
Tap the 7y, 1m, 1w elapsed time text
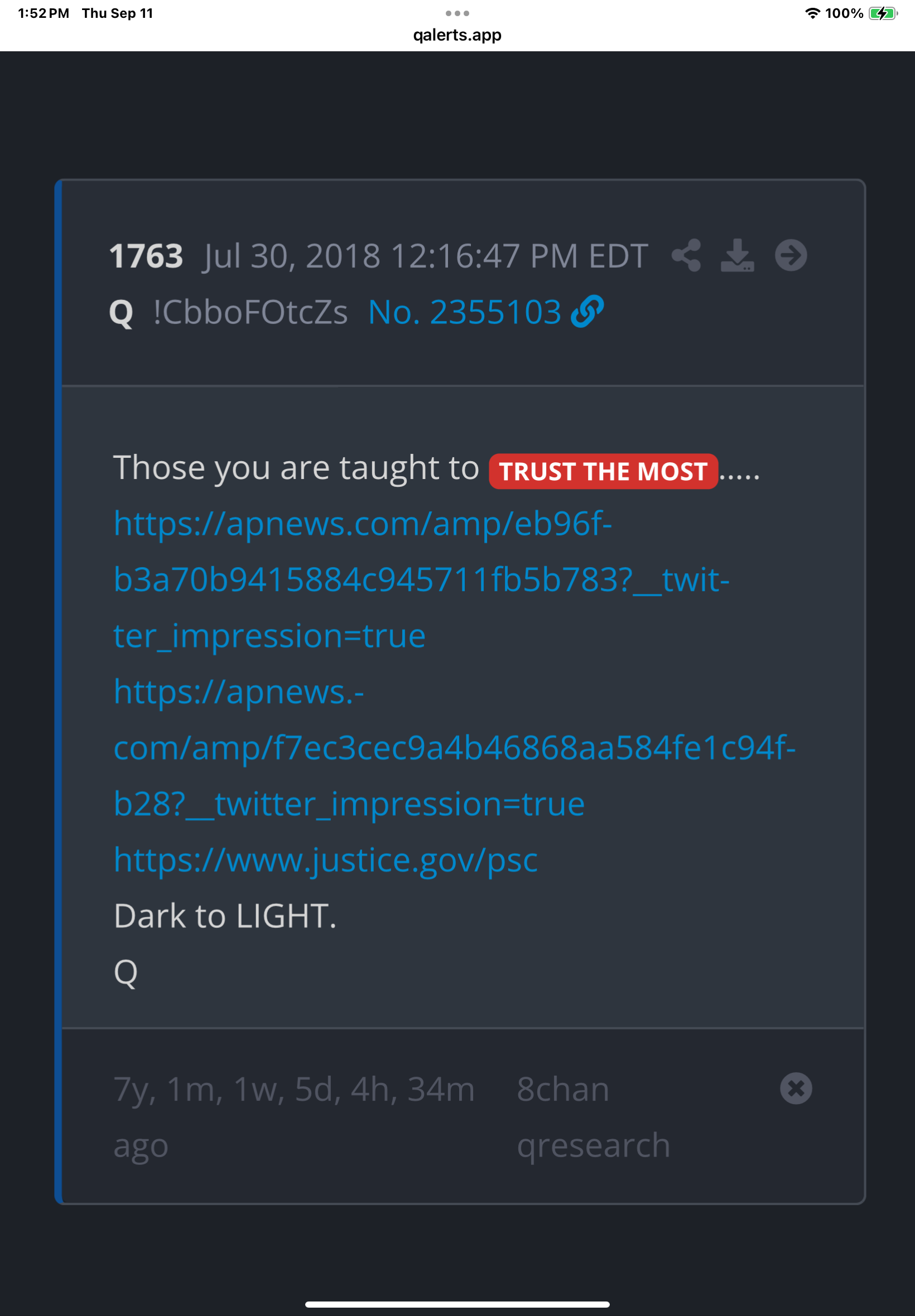(x=294, y=1116)
